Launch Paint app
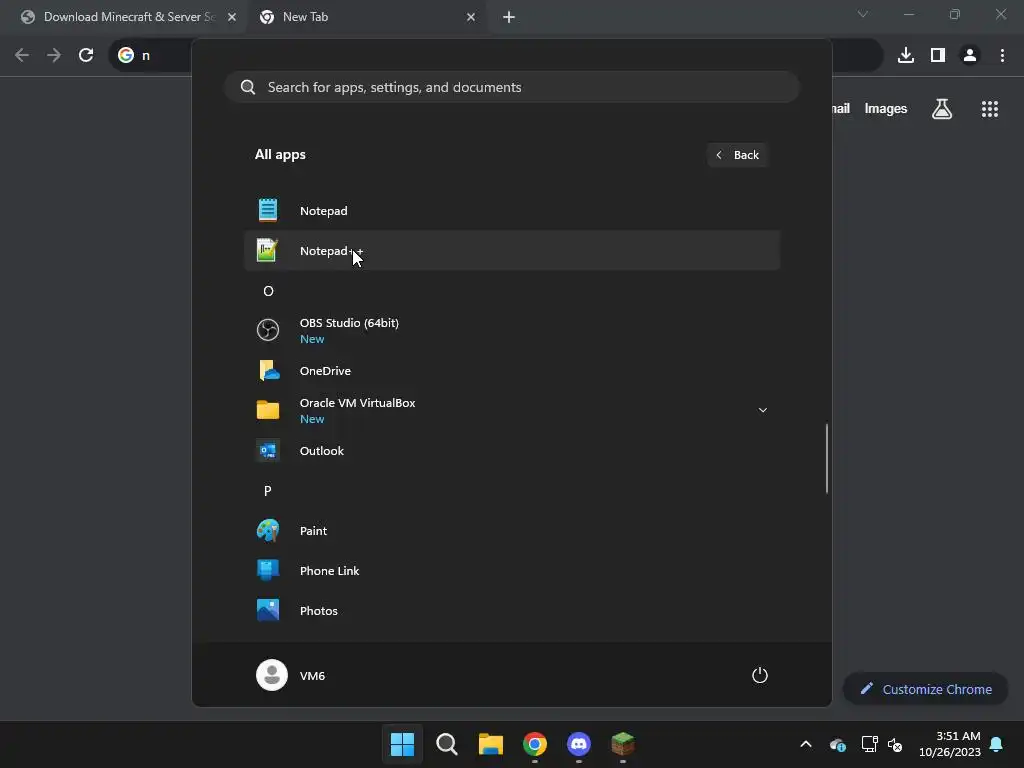This screenshot has height=768, width=1024. pyautogui.click(x=512, y=531)
